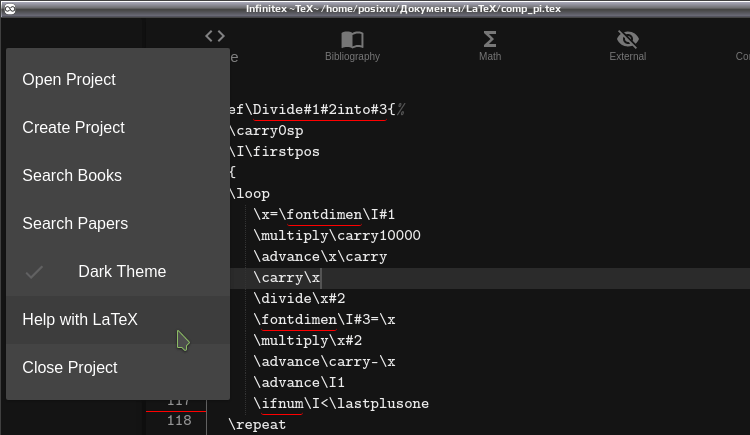Click the \fontdimen\I#3=\x line

pyautogui.click(x=324, y=320)
